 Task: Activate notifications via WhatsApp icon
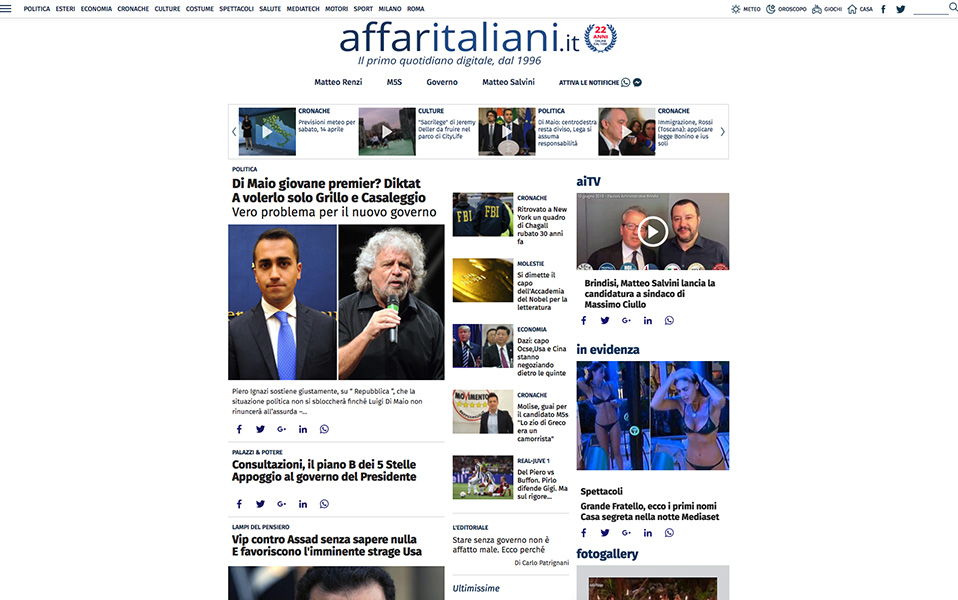pyautogui.click(x=626, y=83)
